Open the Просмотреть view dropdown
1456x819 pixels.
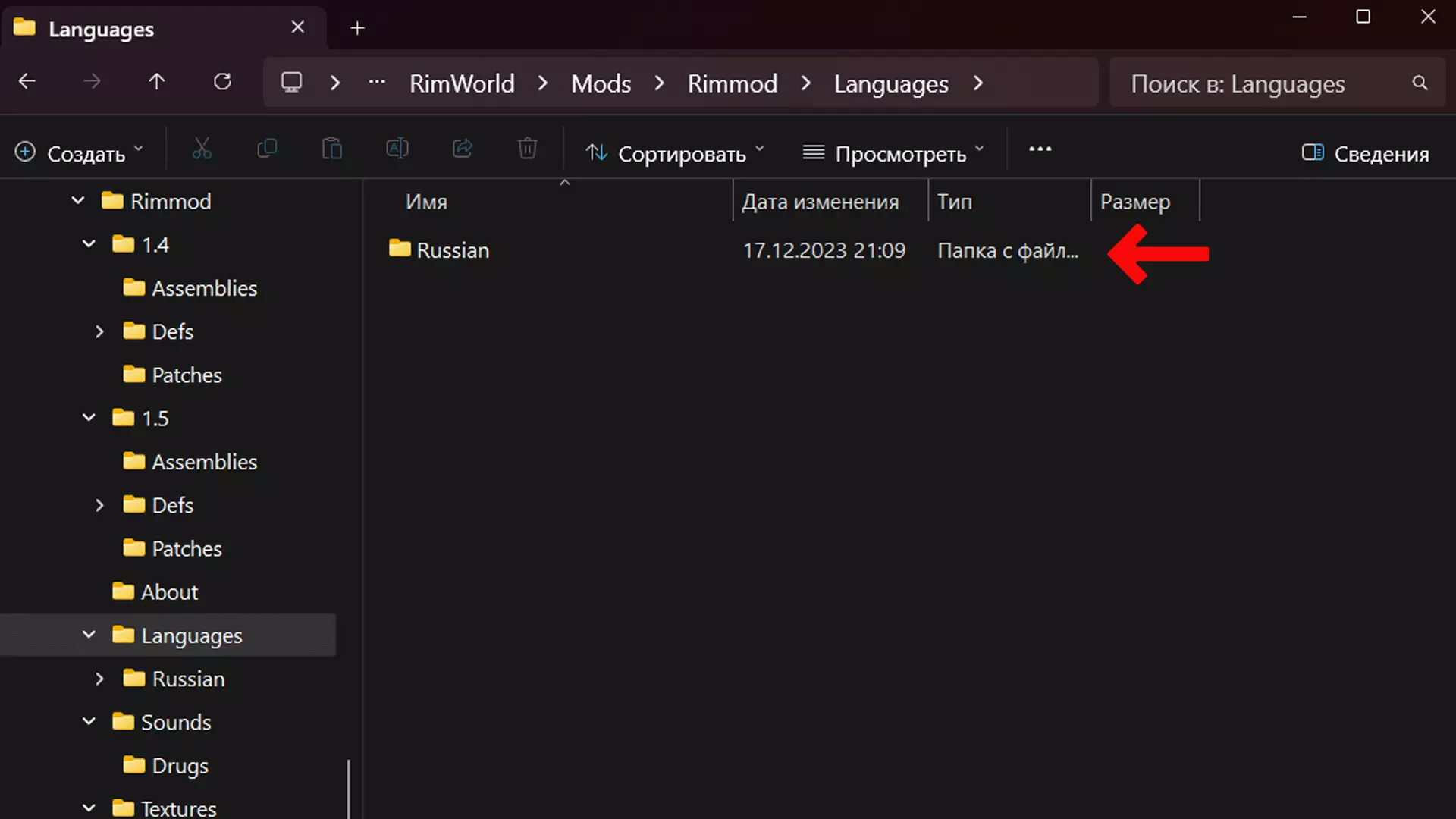coord(893,154)
